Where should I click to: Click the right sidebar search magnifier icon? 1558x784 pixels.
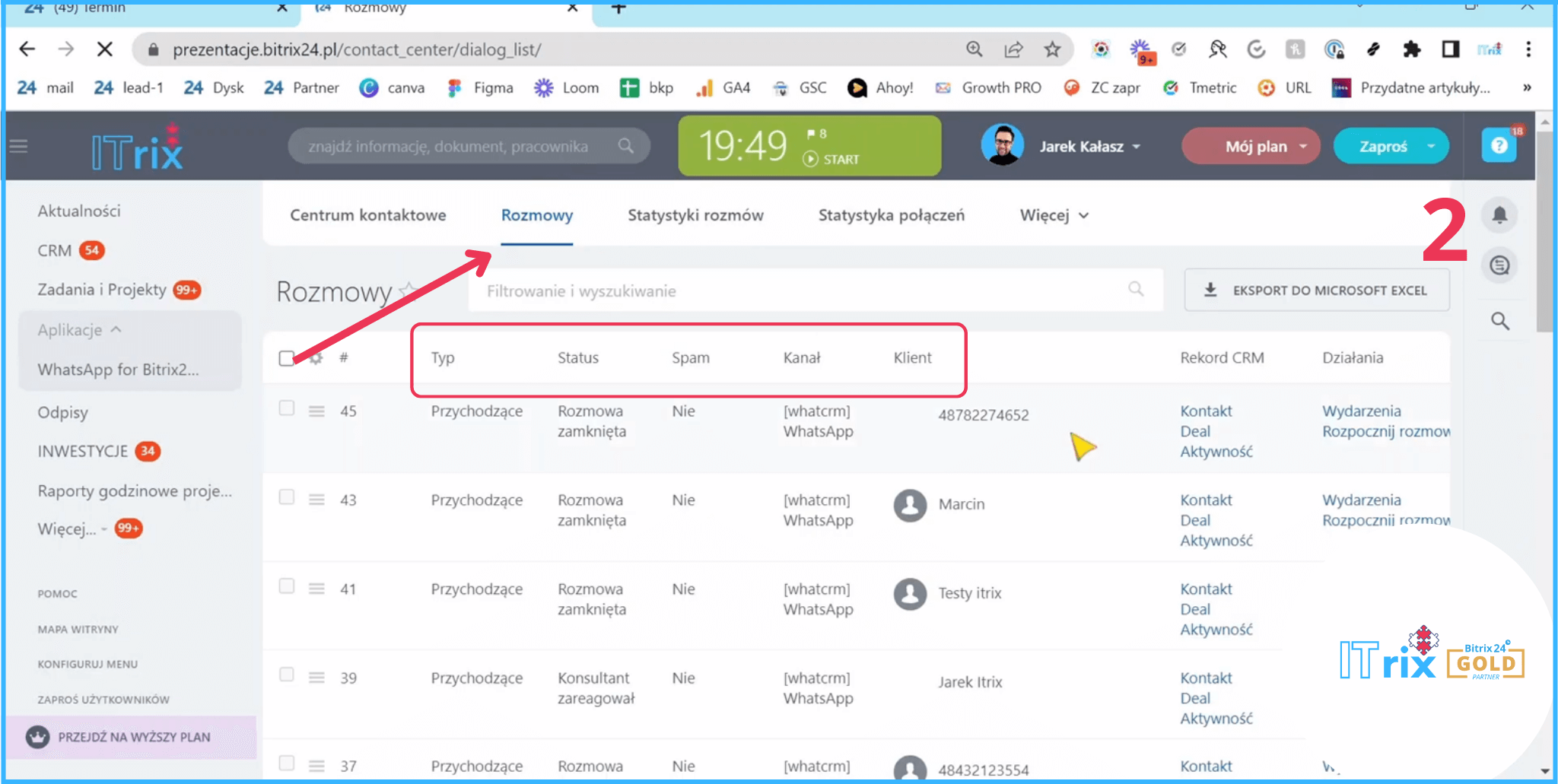[1499, 321]
